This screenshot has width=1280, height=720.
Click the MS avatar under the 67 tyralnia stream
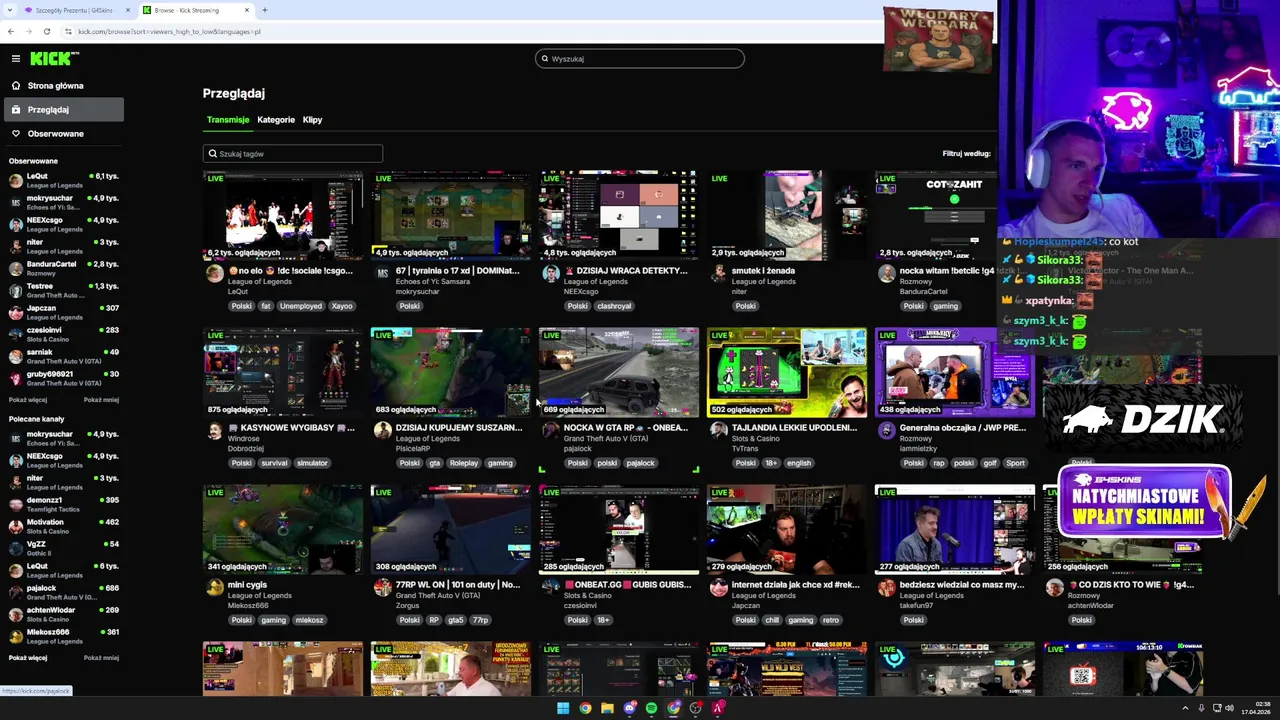[382, 275]
